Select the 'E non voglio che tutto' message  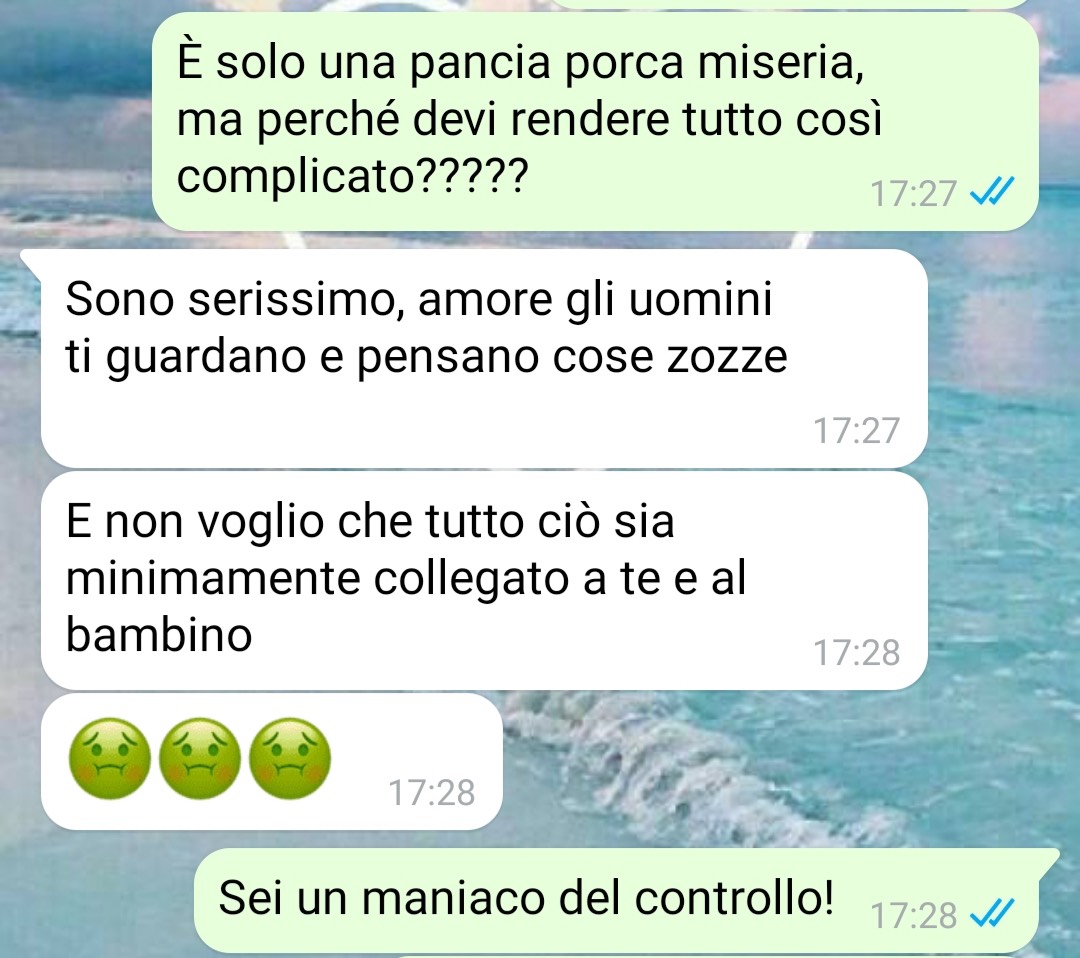pos(484,581)
